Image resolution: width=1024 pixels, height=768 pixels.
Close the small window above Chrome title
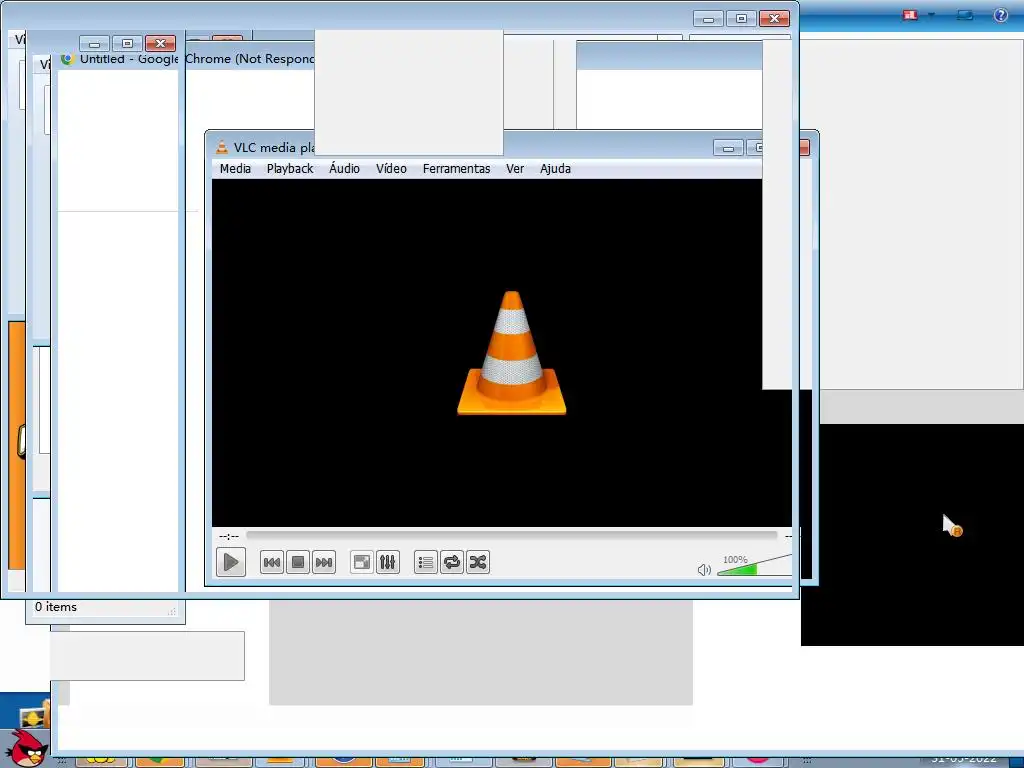coord(160,44)
